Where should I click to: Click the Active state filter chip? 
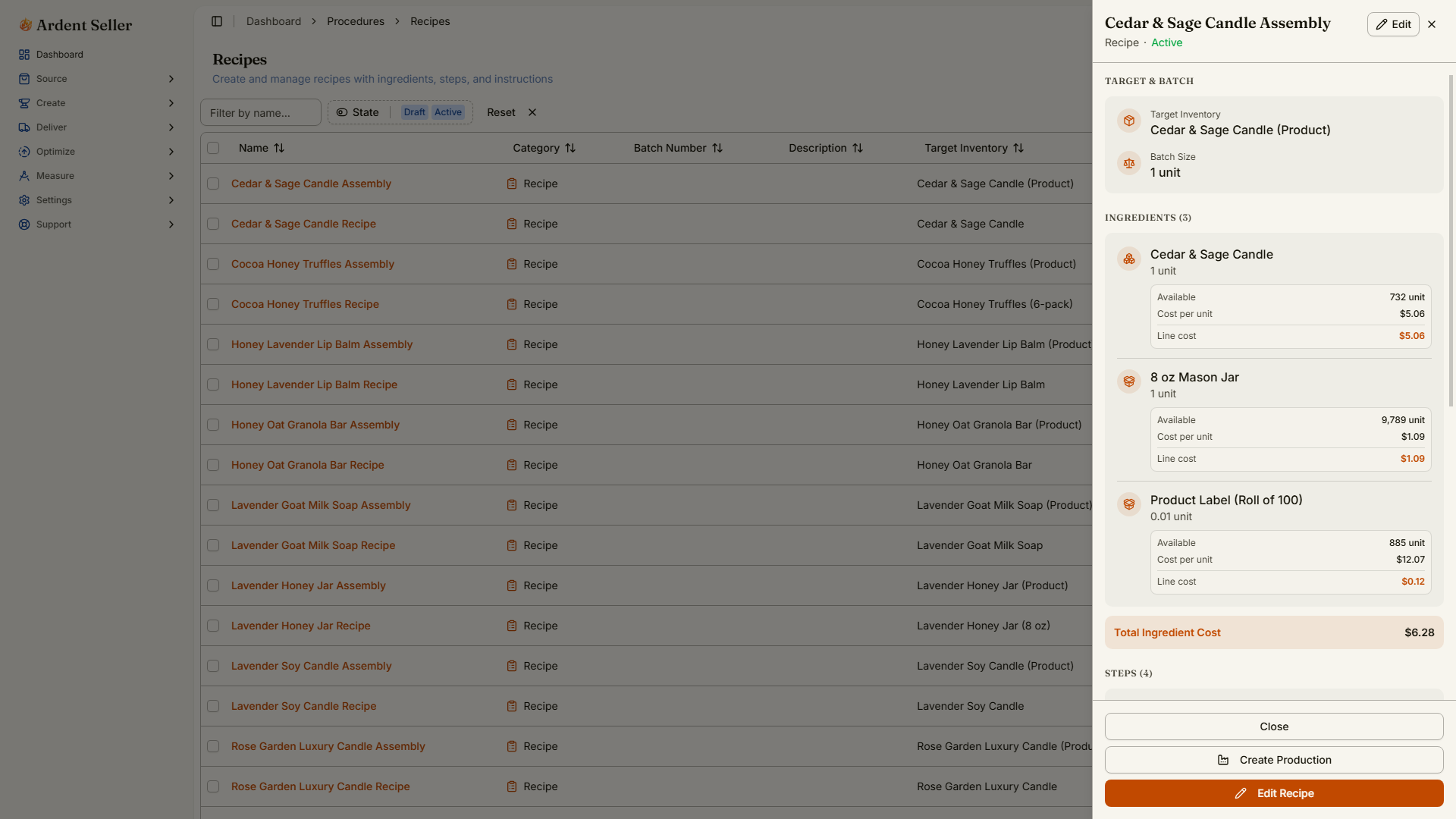[448, 112]
